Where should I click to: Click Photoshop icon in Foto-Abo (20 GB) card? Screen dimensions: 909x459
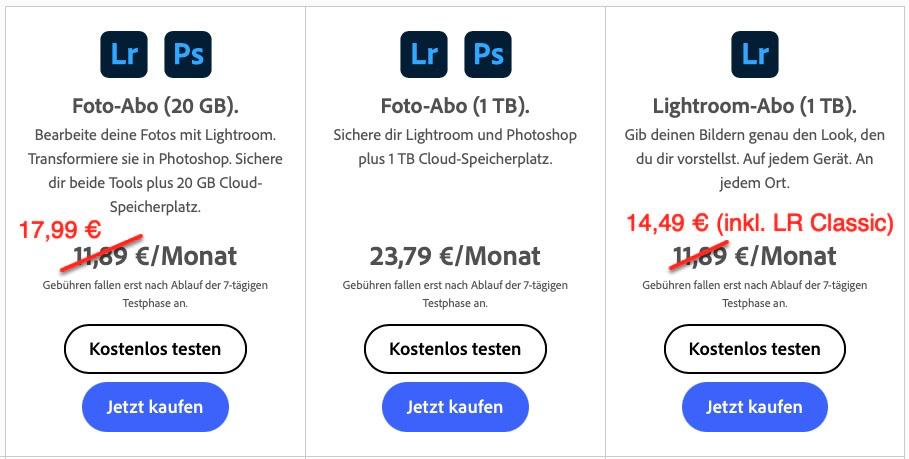coord(188,54)
